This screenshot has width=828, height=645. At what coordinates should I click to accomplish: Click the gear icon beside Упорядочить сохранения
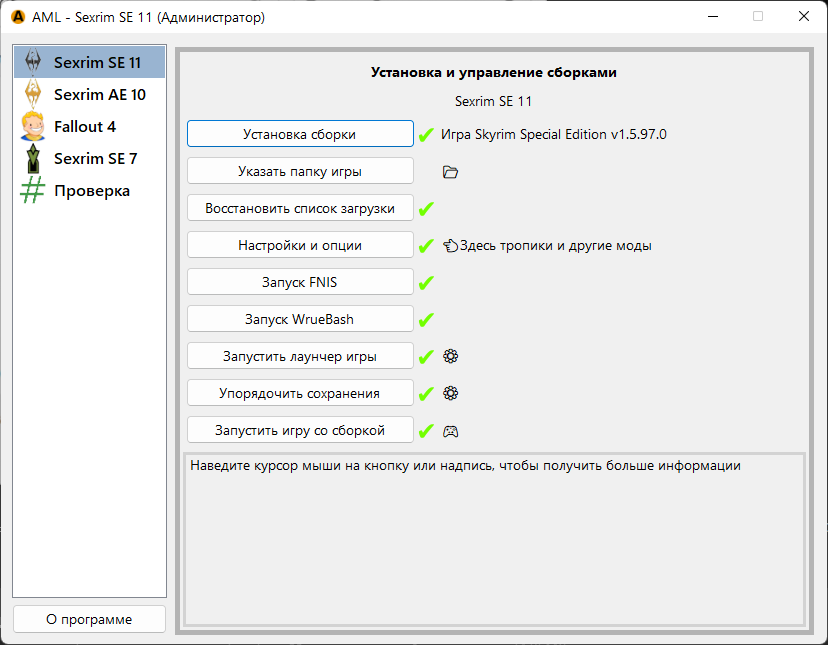(x=450, y=393)
